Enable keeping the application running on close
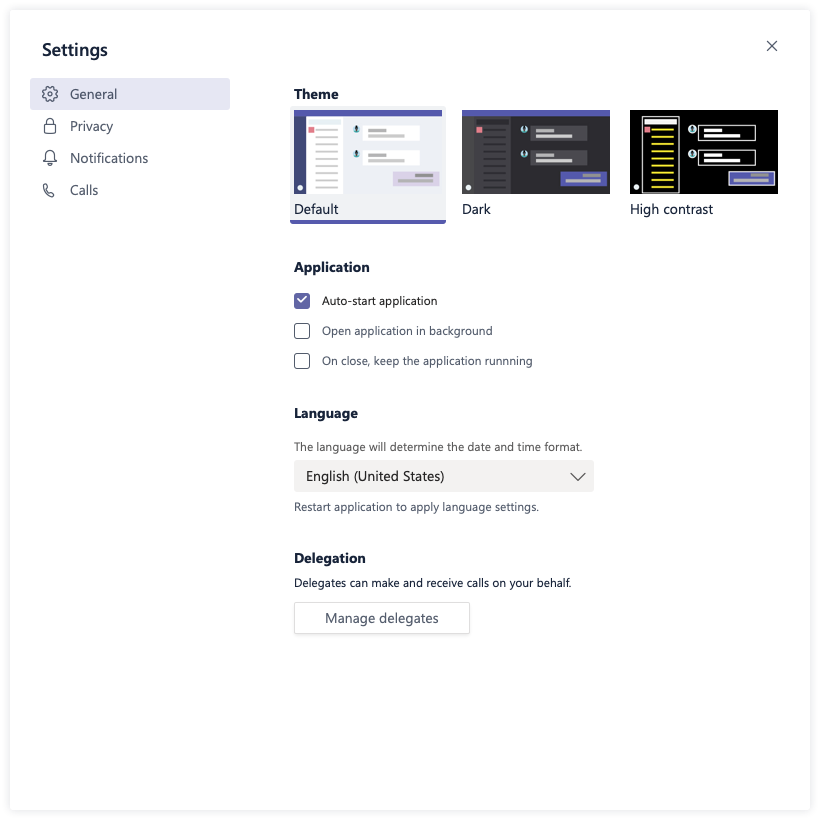This screenshot has width=820, height=820. [302, 360]
